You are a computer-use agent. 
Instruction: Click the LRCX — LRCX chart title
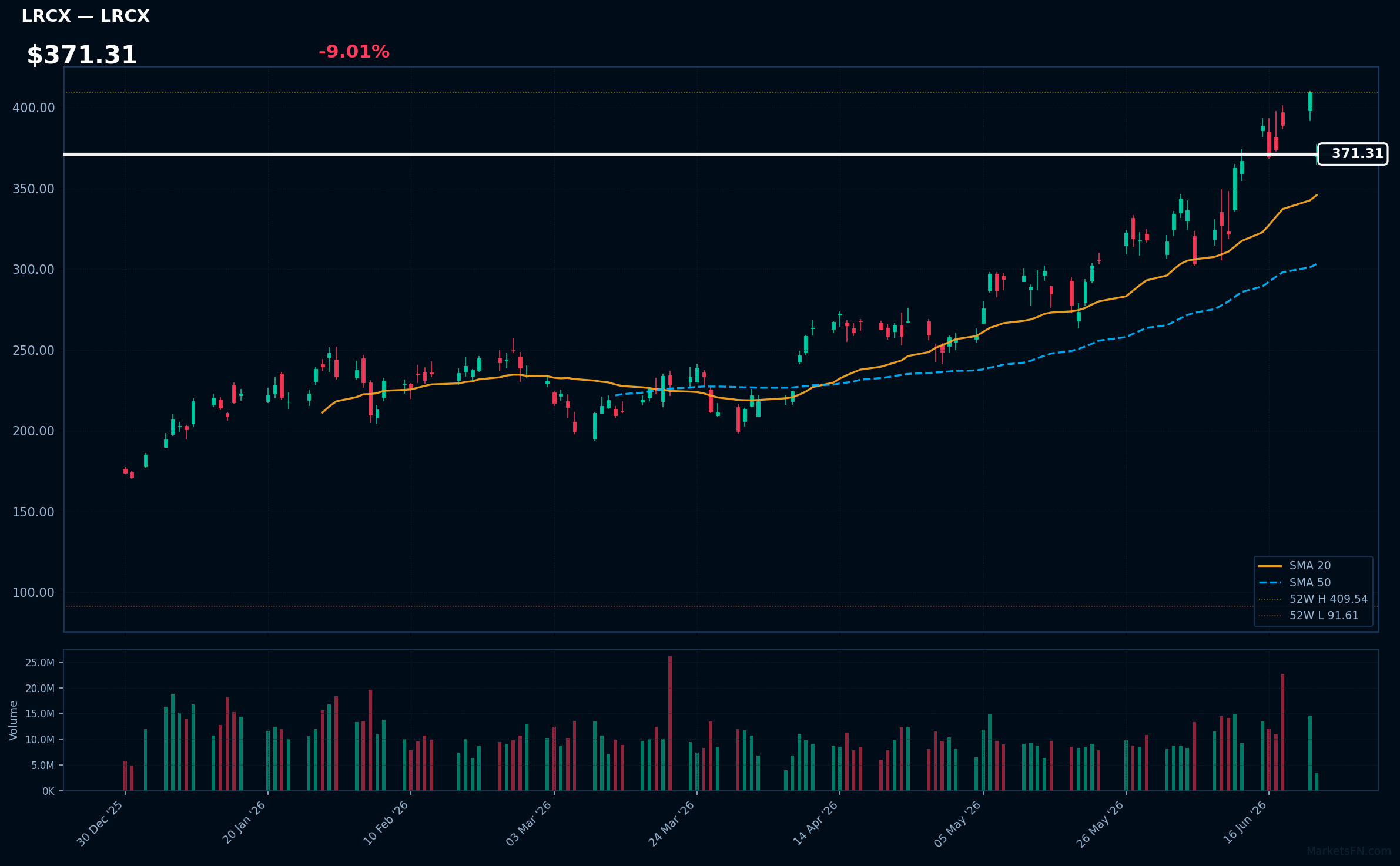[85, 16]
